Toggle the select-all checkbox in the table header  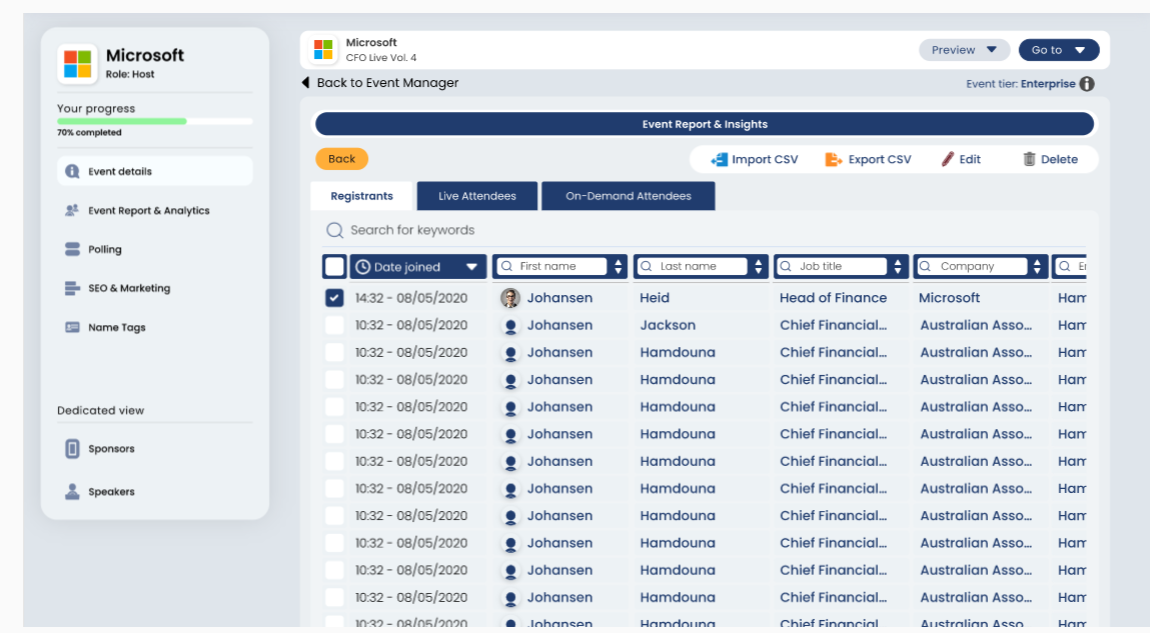334,266
